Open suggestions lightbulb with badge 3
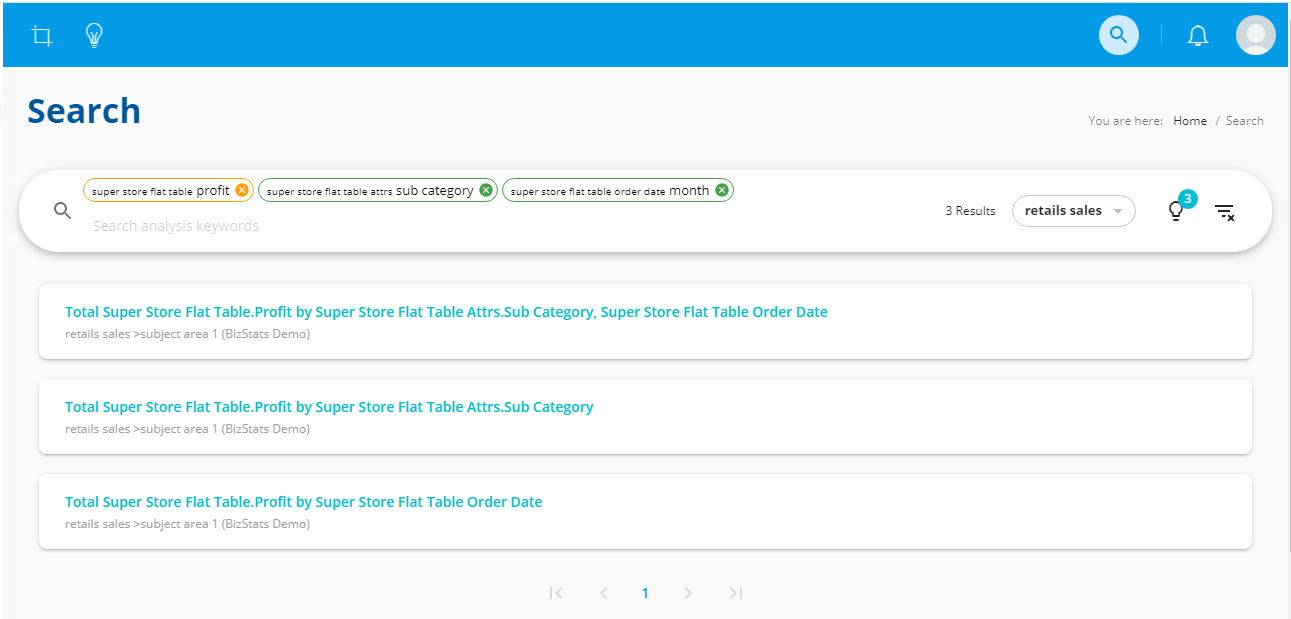This screenshot has width=1291, height=619. (x=1177, y=211)
